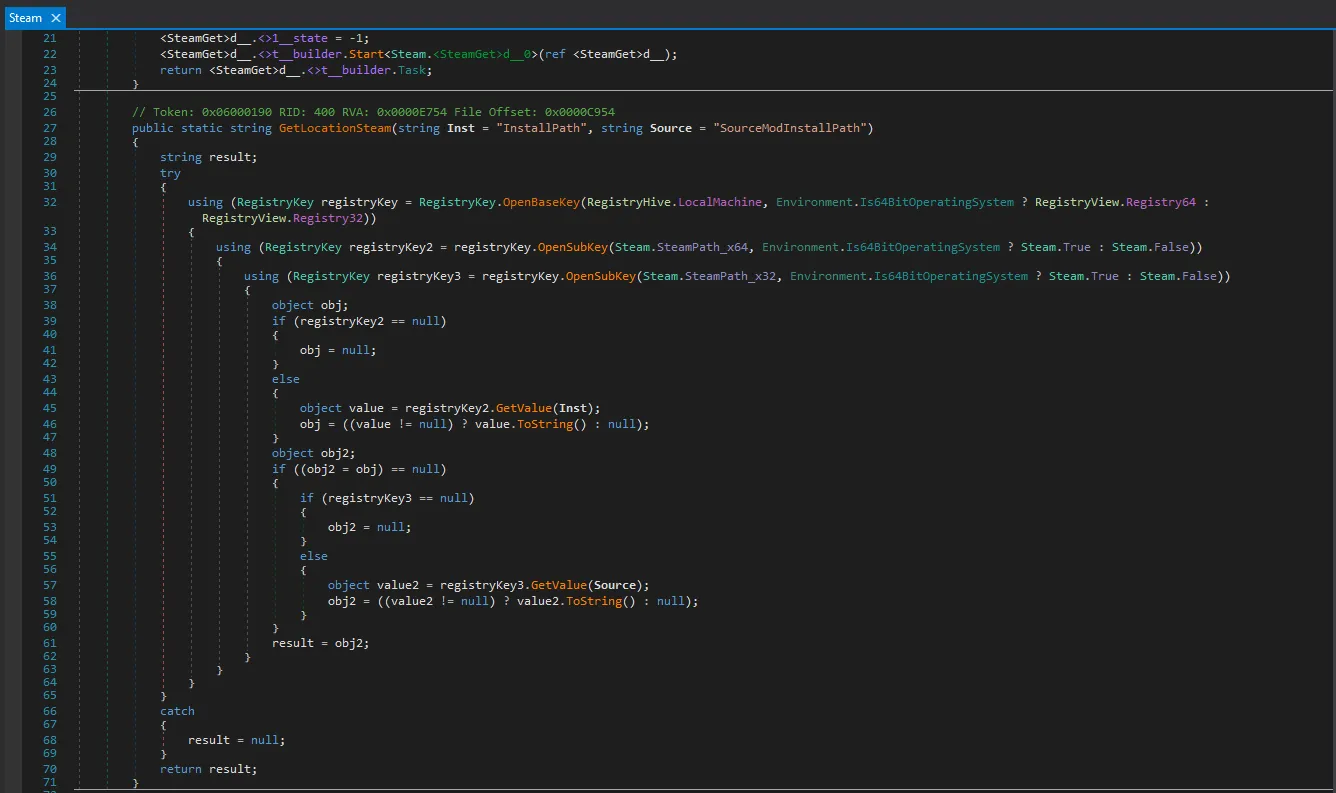
Task: Close the Steam tab
Action: point(55,18)
